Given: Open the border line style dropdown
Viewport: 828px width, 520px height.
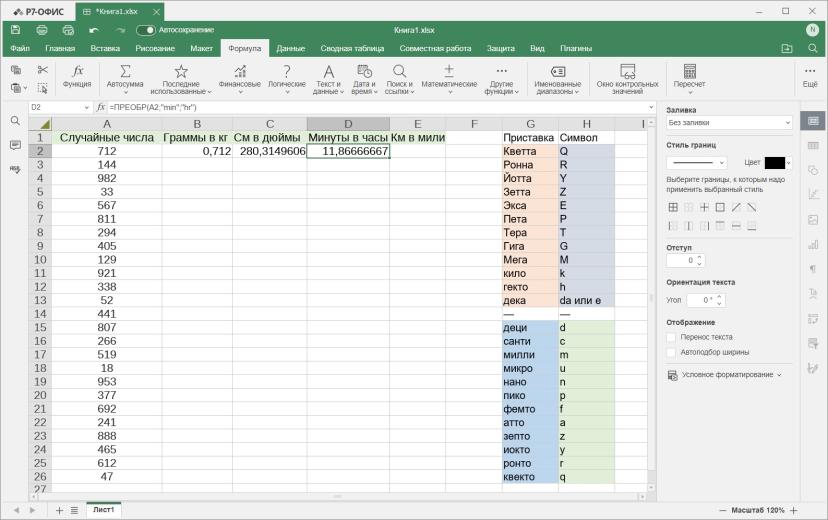Looking at the screenshot, I should click(697, 163).
